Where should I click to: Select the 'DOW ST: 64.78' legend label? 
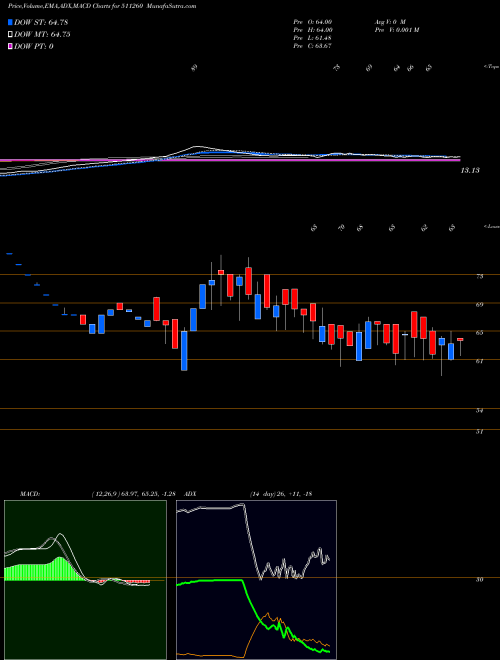click(41, 23)
